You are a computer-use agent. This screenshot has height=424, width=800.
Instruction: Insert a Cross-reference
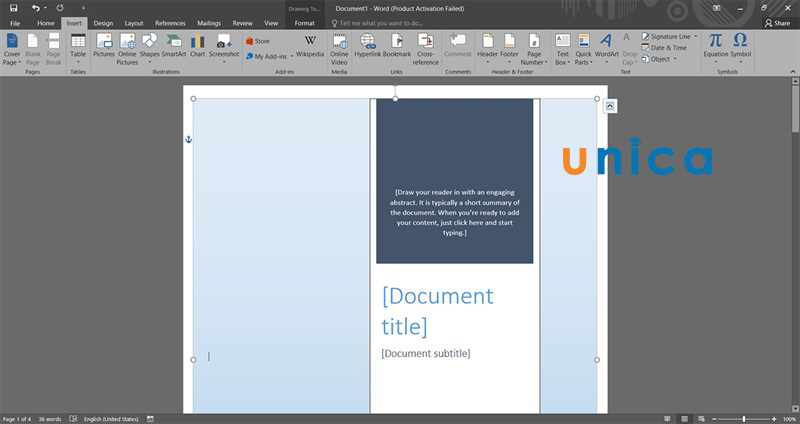tap(426, 49)
